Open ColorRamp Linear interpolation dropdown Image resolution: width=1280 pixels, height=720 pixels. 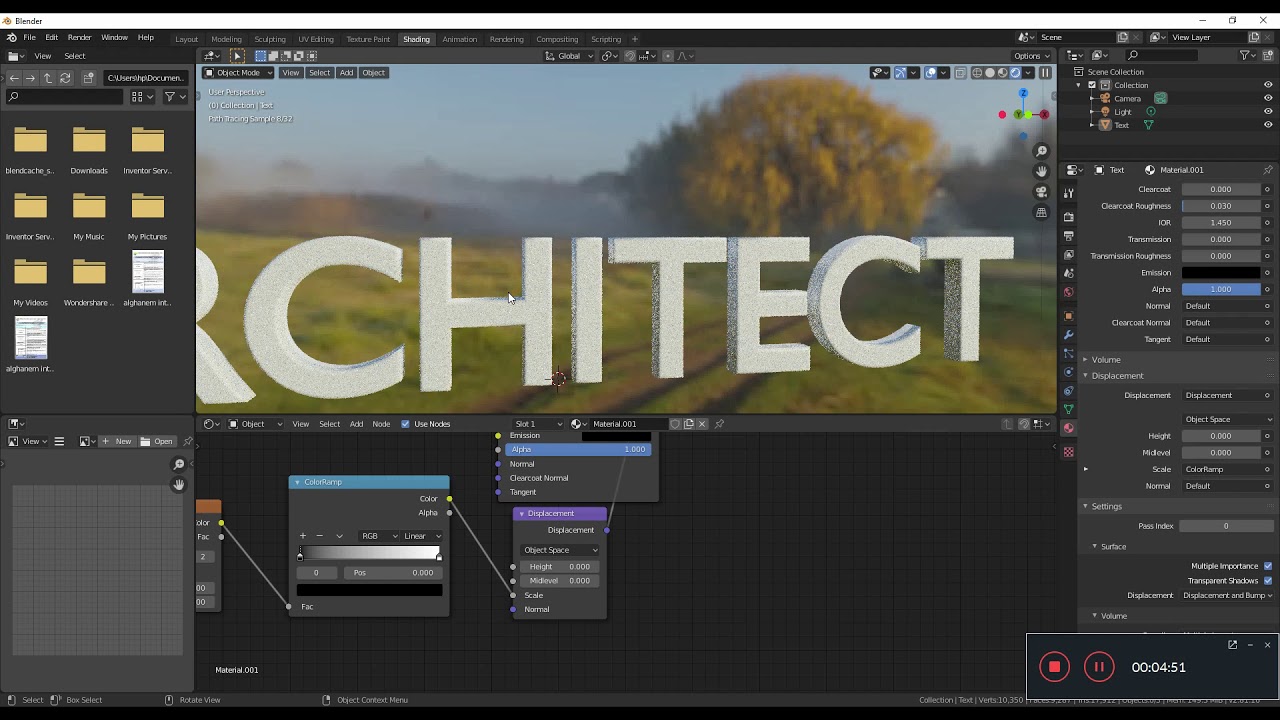pyautogui.click(x=422, y=536)
